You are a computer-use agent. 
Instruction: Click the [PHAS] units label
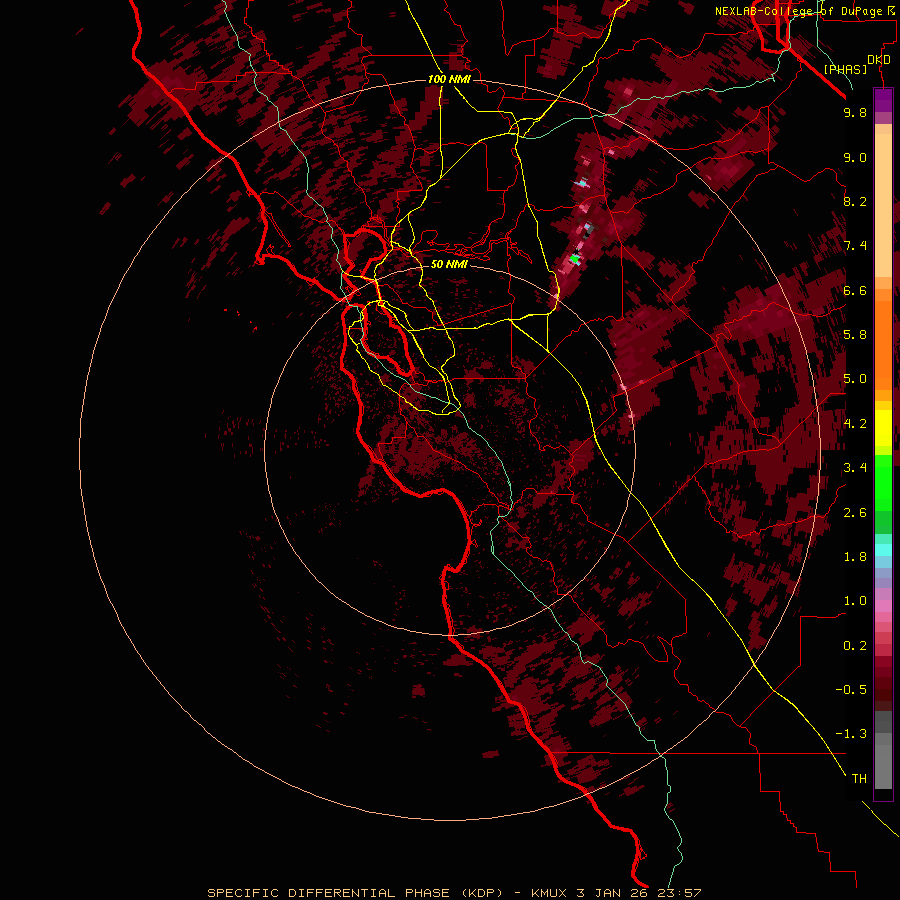click(846, 69)
